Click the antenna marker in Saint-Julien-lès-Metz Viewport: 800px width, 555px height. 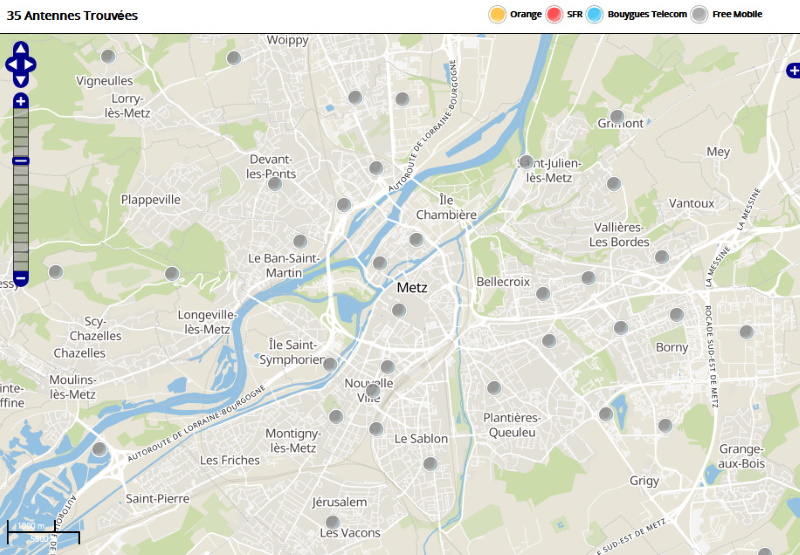point(526,161)
